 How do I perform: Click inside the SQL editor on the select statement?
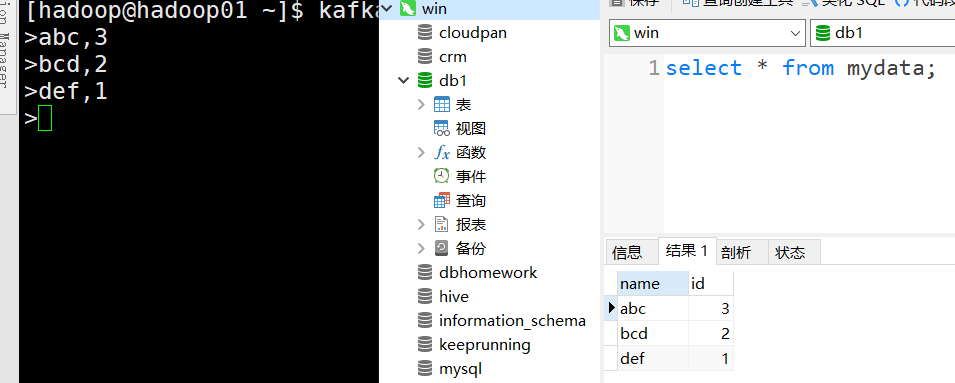point(800,68)
